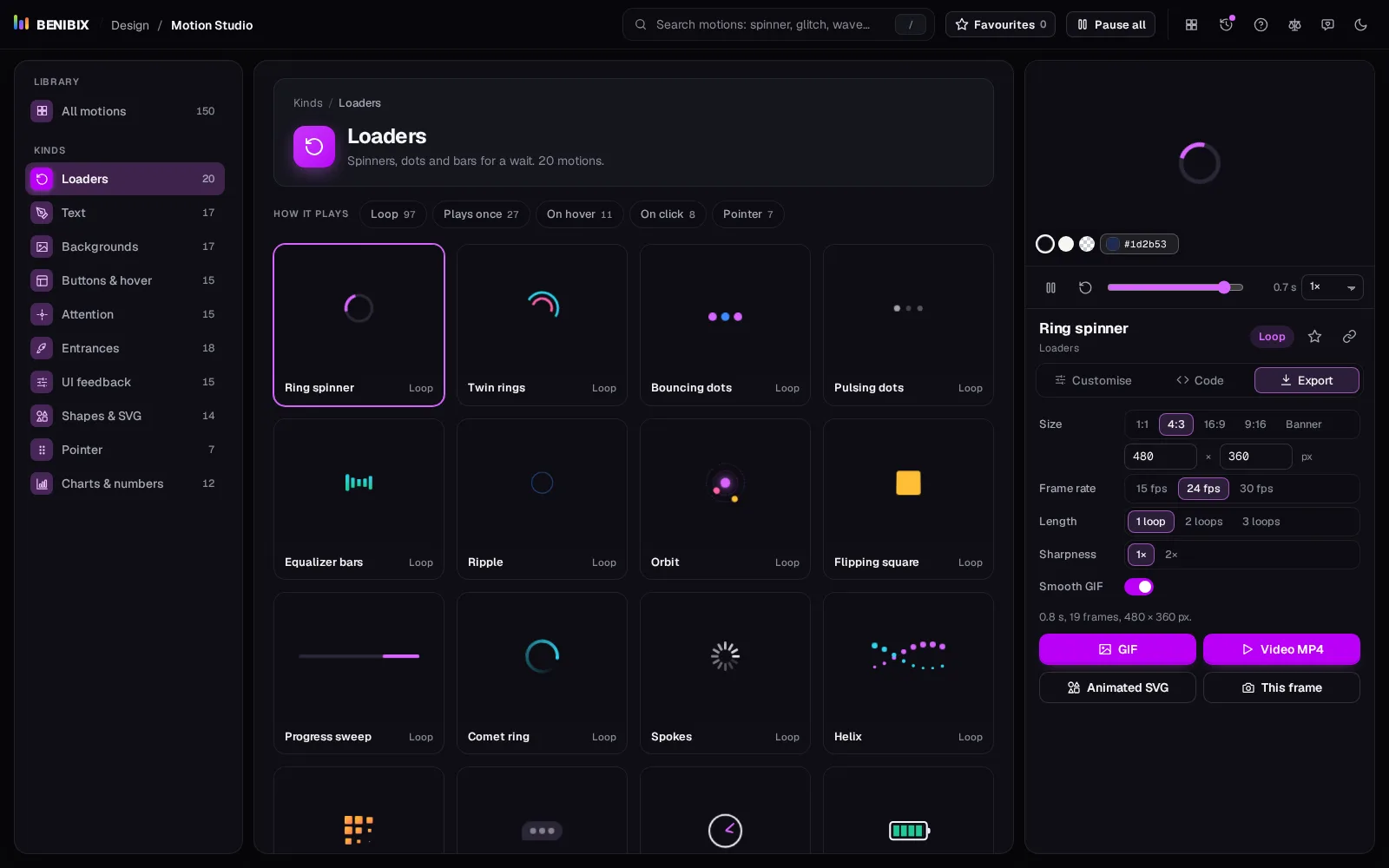1389x868 pixels.
Task: Open the feedback message icon
Action: pyautogui.click(x=1327, y=25)
